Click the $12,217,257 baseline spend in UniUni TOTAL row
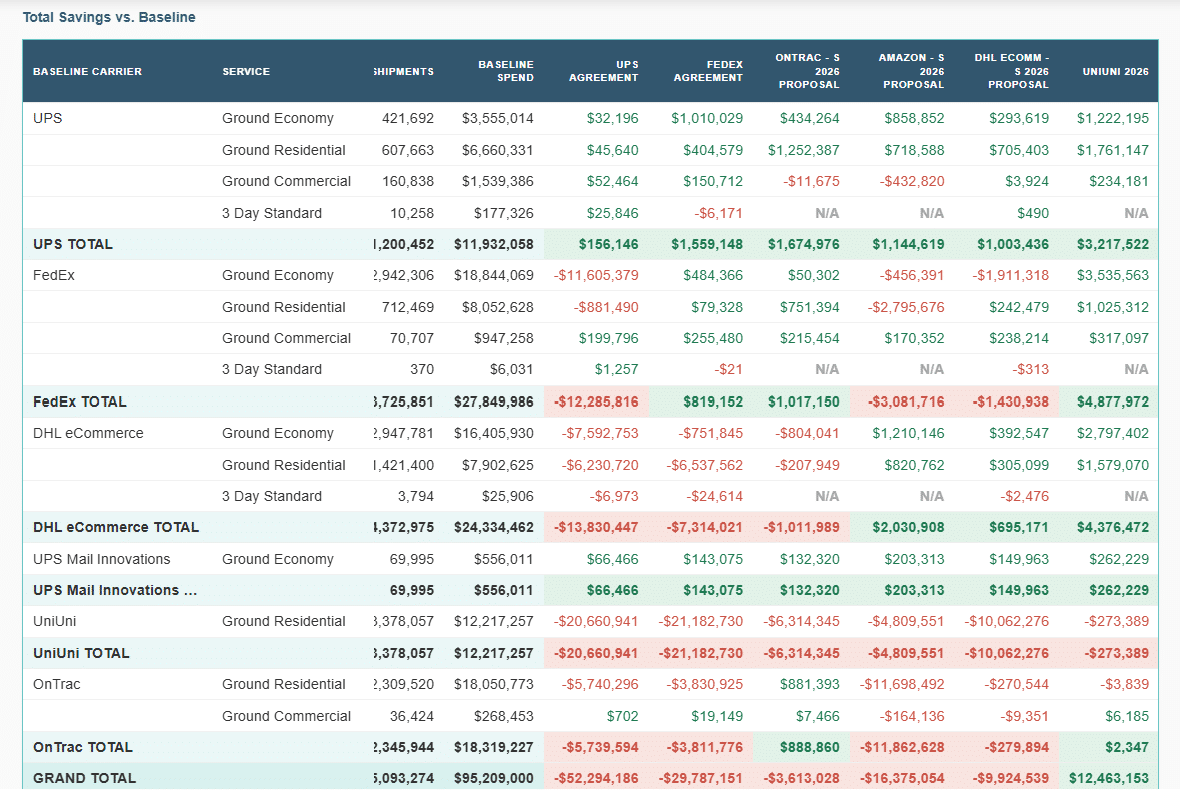Screen dimensions: 1180x800 (494, 653)
